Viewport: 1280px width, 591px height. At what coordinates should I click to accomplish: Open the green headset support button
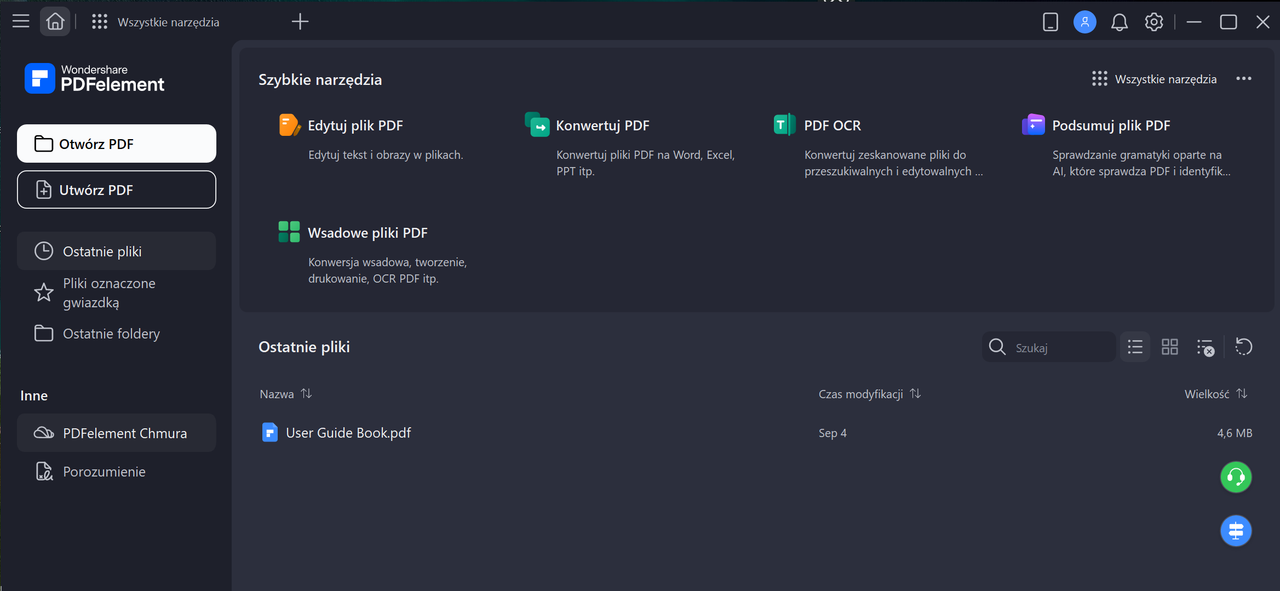point(1236,477)
